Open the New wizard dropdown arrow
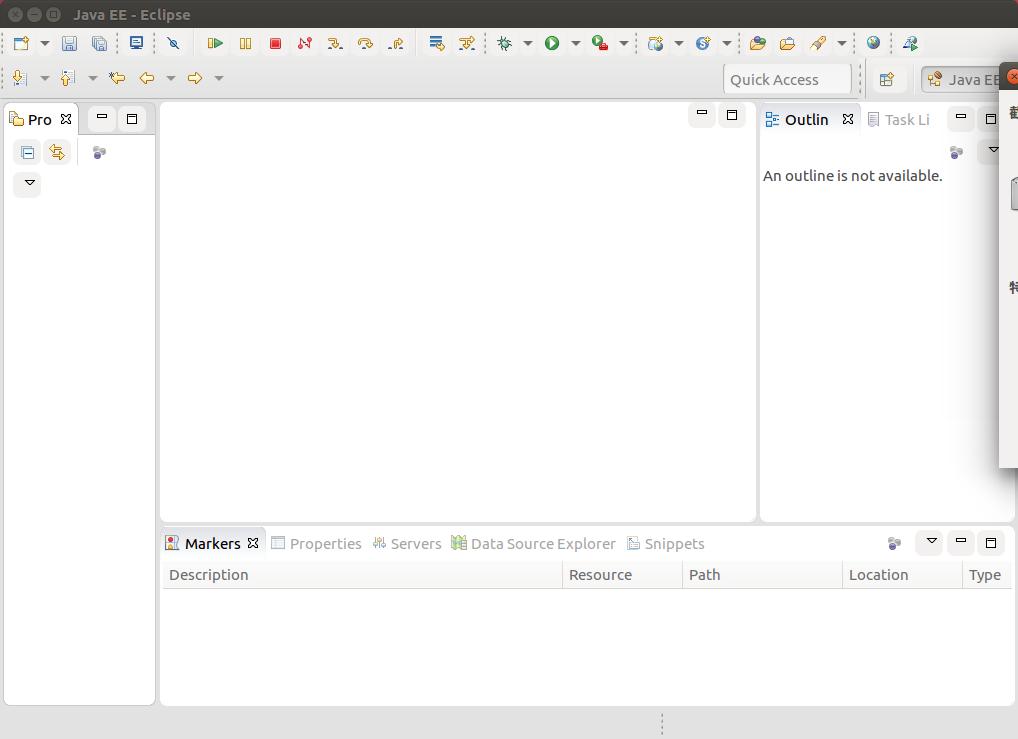Viewport: 1018px width, 739px height. pyautogui.click(x=45, y=43)
